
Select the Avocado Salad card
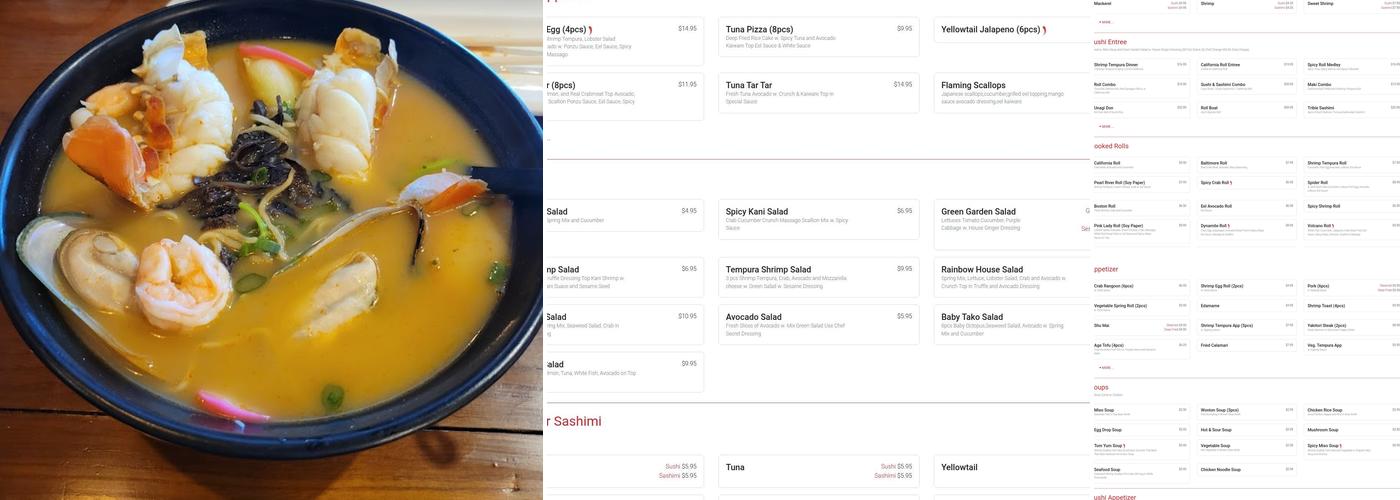[x=818, y=324]
